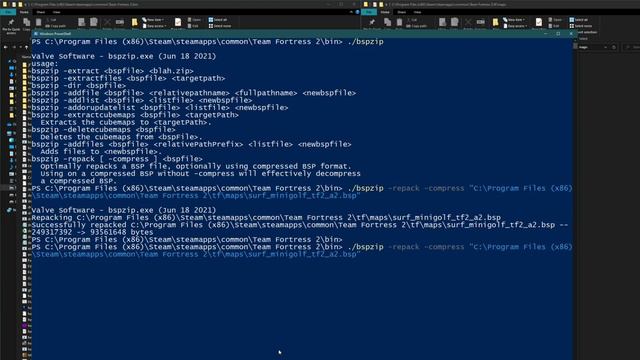Click Select none in right Explorer ribbon

(580, 26)
